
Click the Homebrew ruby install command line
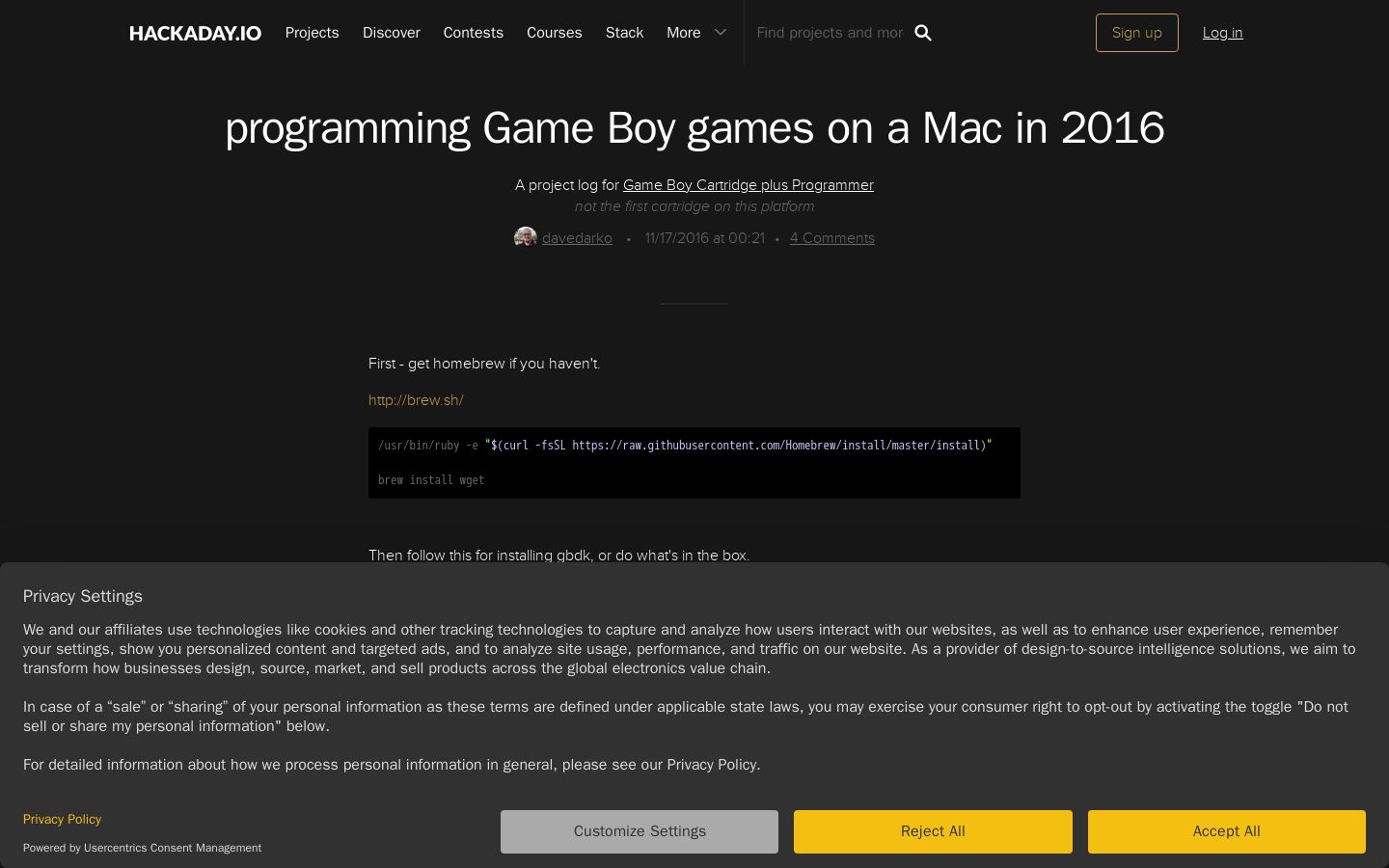tap(685, 446)
